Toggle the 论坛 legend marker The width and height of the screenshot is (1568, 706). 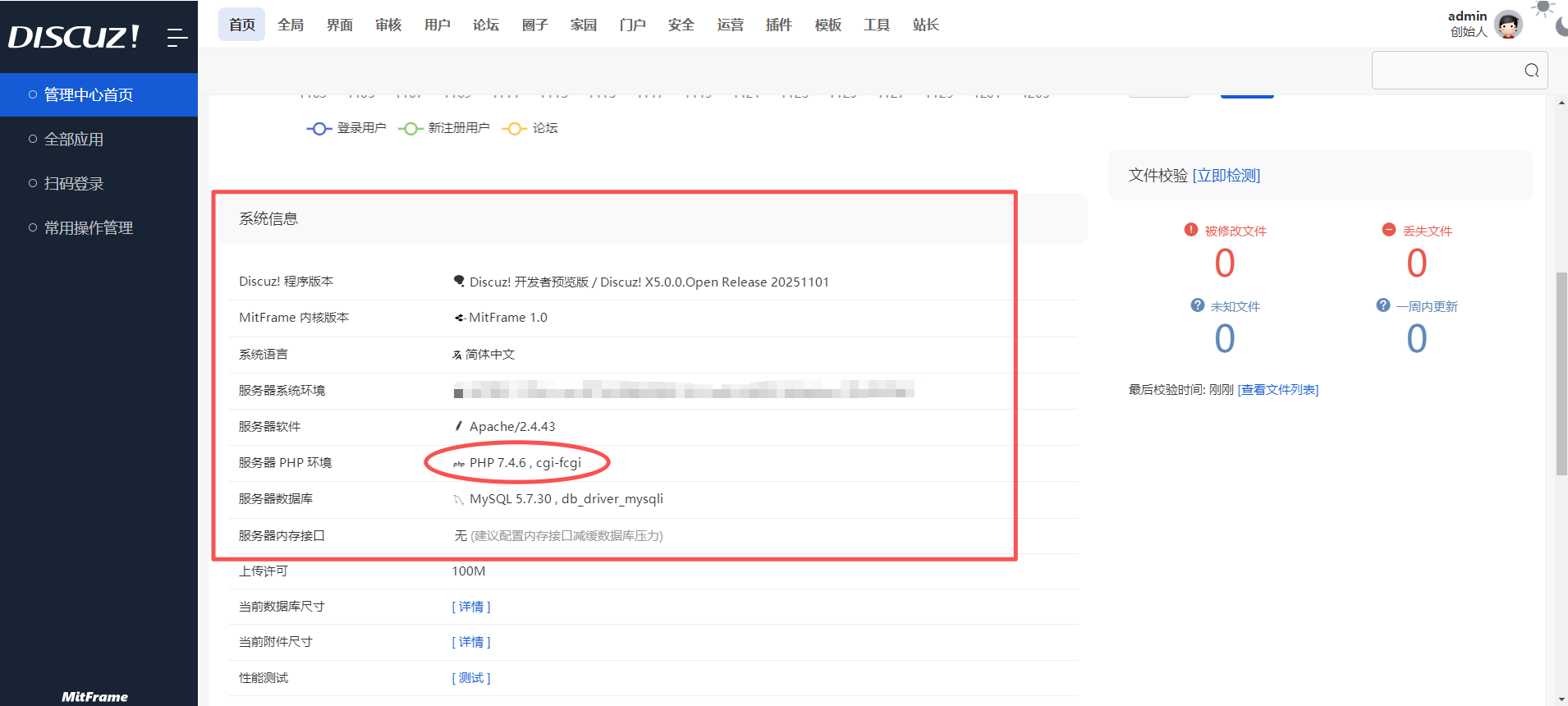pos(515,129)
